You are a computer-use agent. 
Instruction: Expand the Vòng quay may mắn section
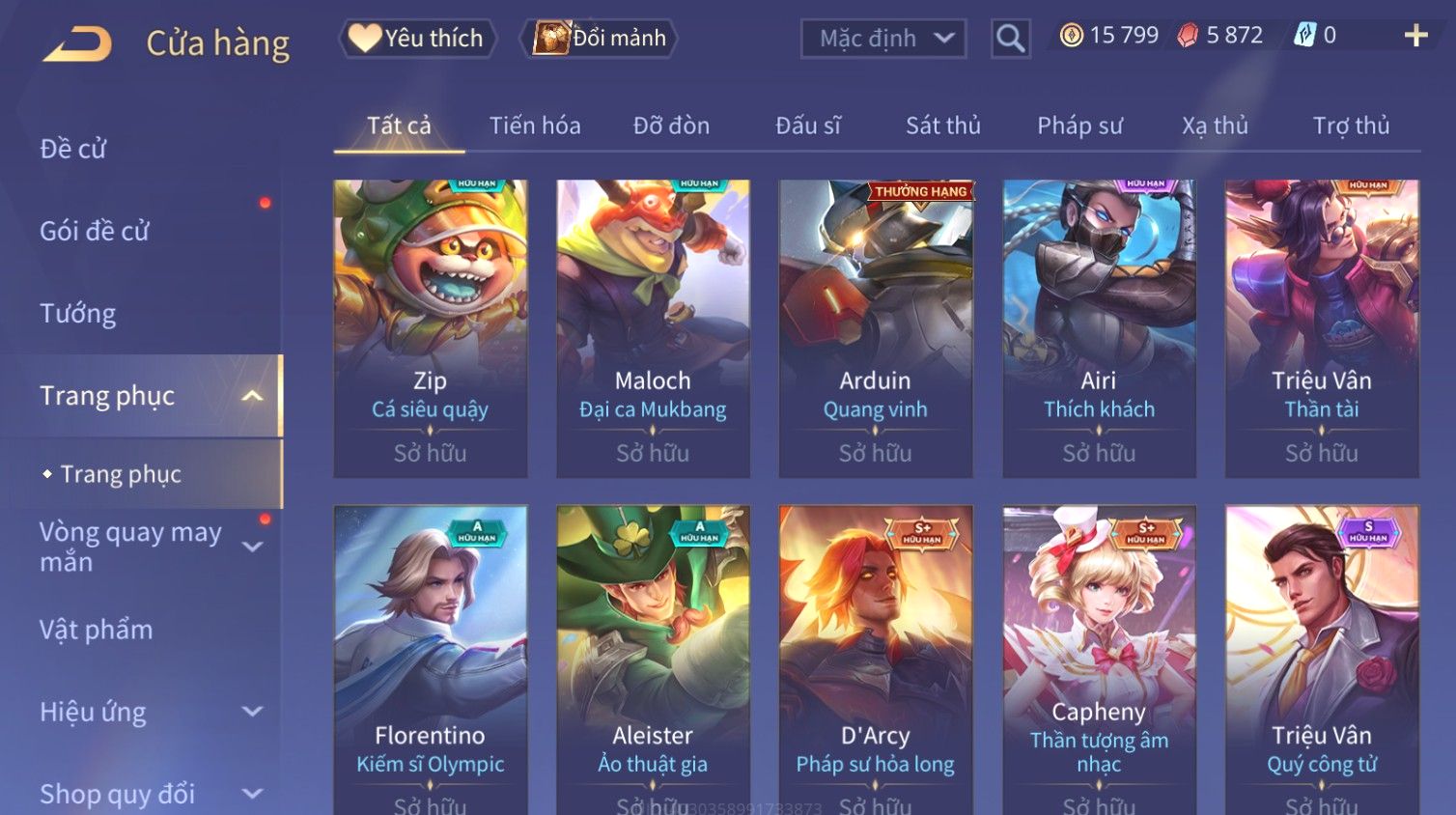(252, 547)
